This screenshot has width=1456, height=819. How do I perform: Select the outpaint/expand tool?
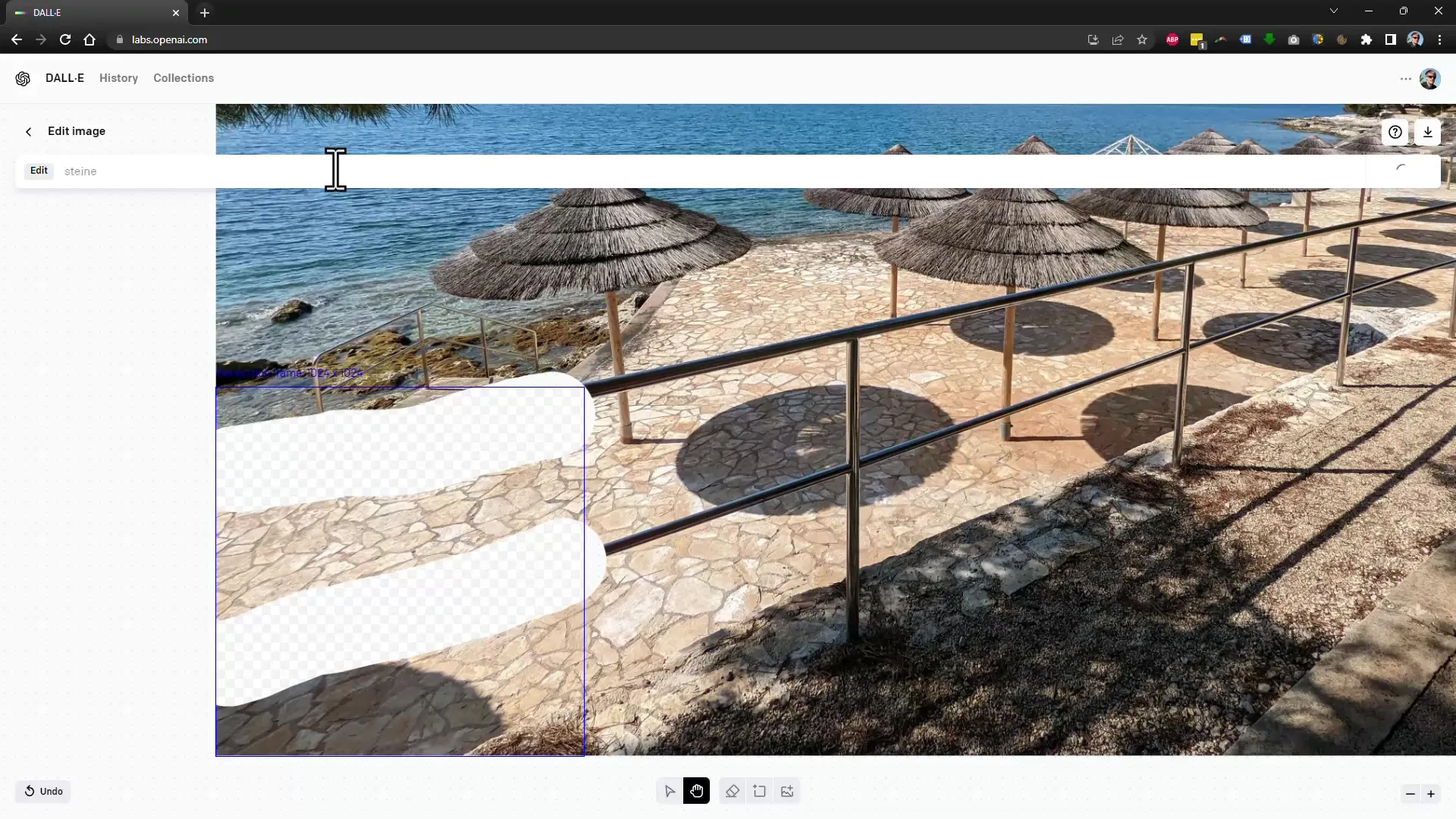coord(759,791)
